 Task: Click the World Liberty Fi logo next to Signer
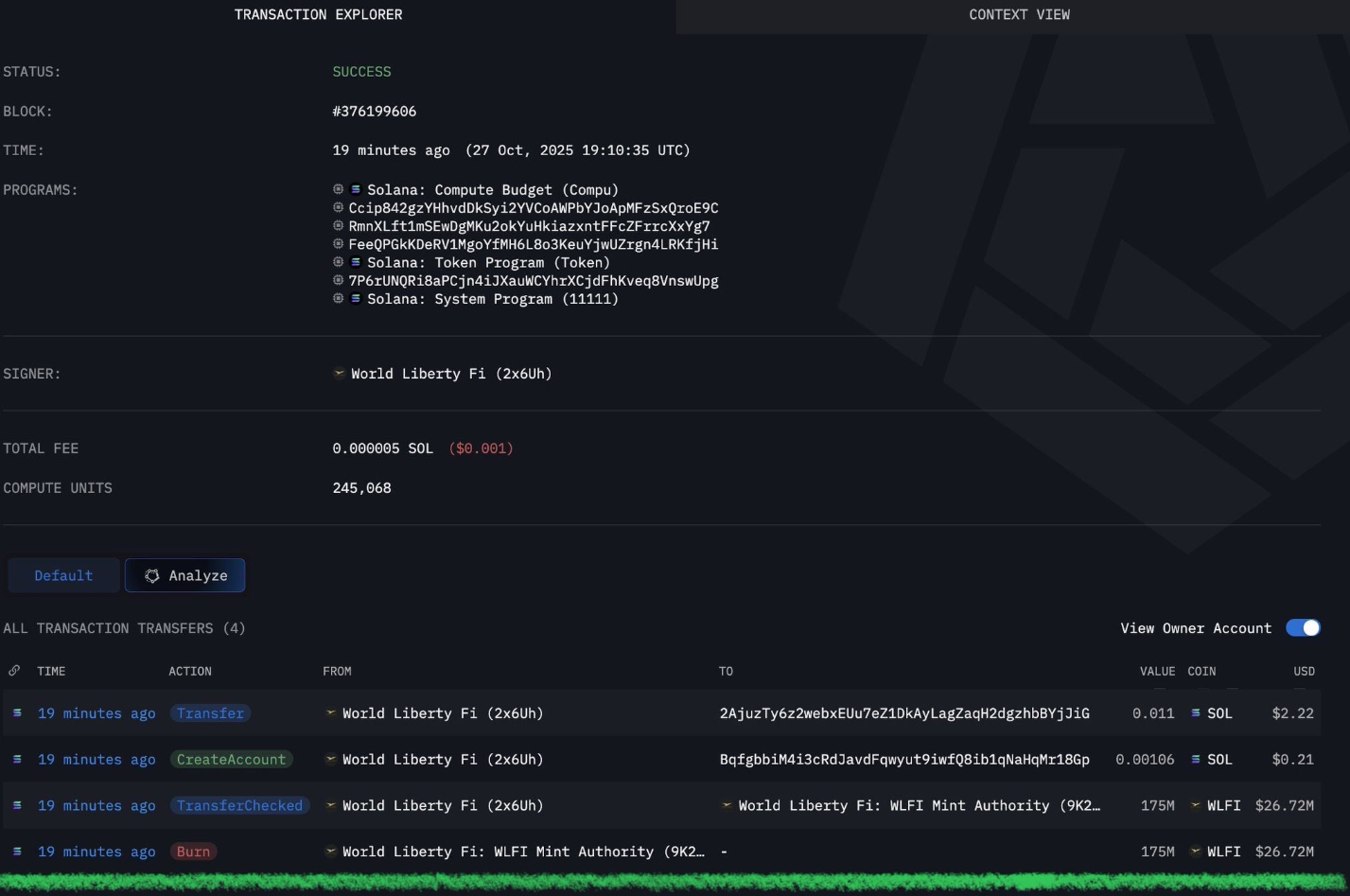coord(339,374)
